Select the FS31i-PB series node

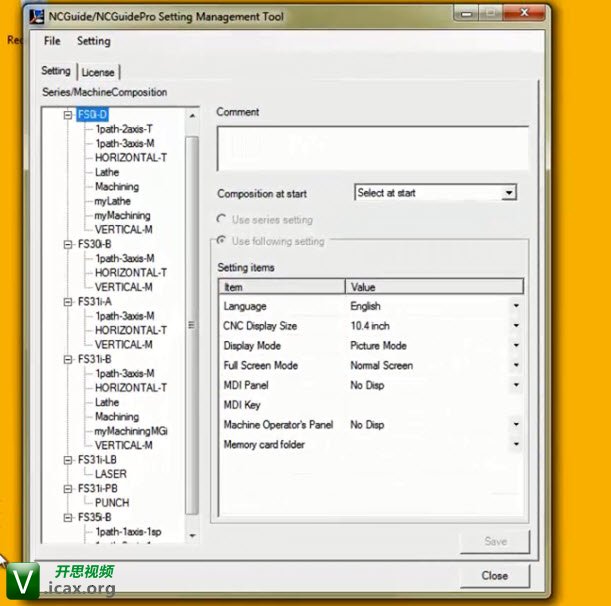(x=97, y=489)
